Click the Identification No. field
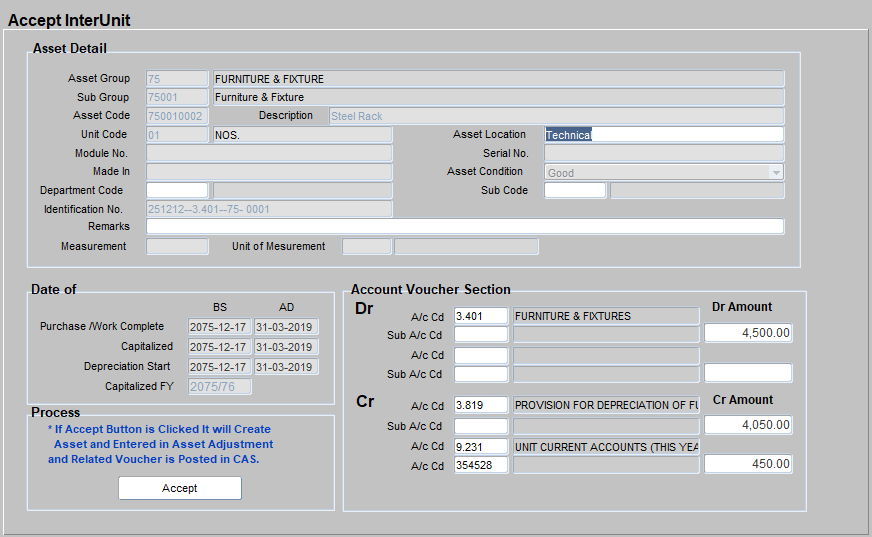 tap(269, 209)
